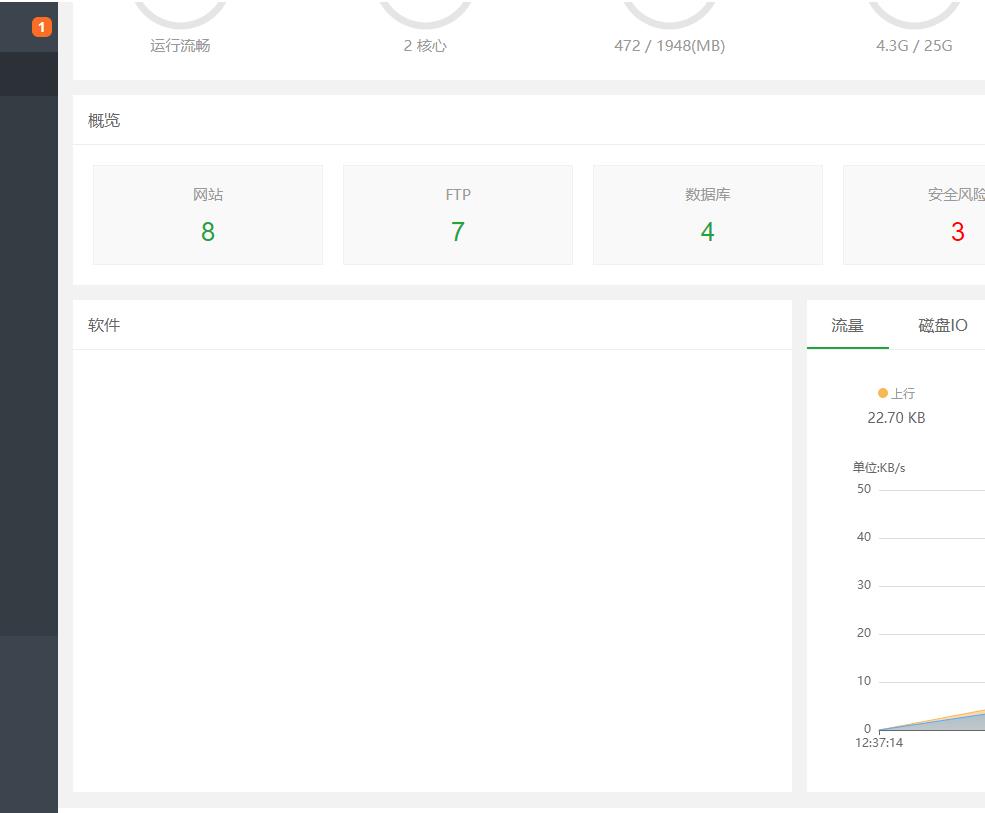Click the 10 axis label on chart
985x813 pixels.
pos(864,680)
